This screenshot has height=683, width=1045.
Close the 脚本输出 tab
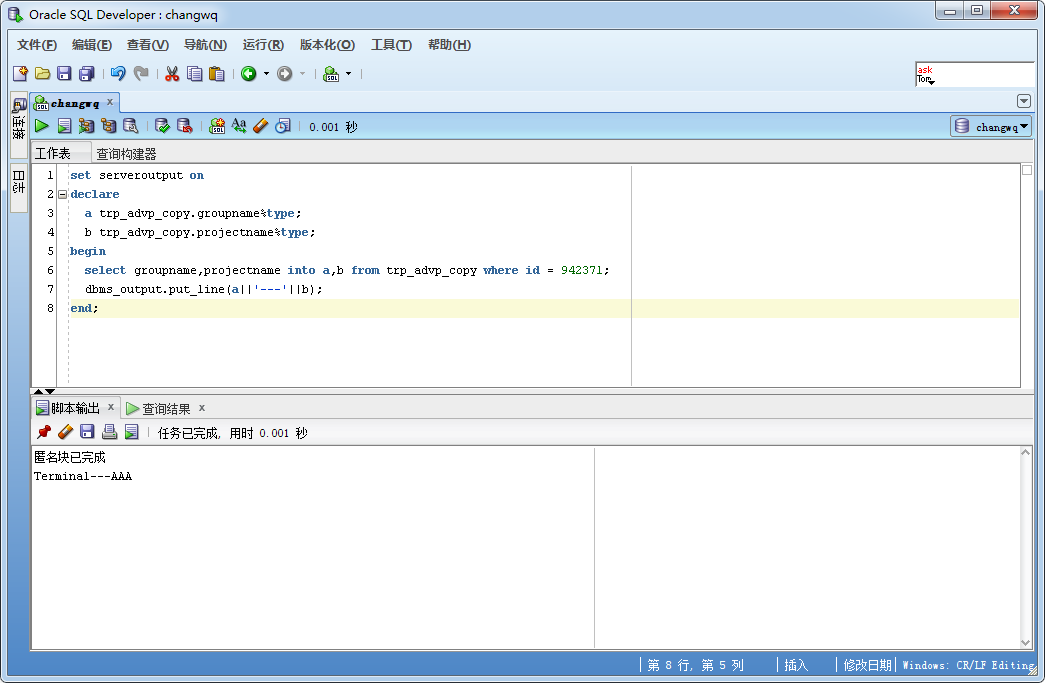click(111, 407)
